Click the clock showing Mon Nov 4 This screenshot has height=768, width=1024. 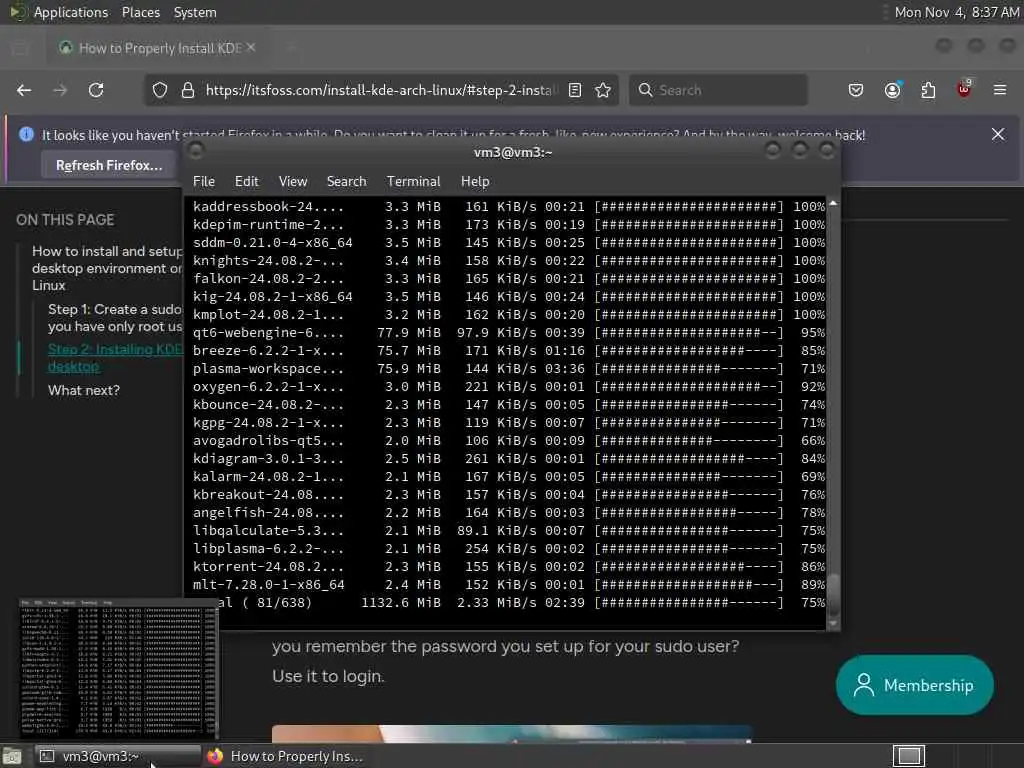coord(957,12)
